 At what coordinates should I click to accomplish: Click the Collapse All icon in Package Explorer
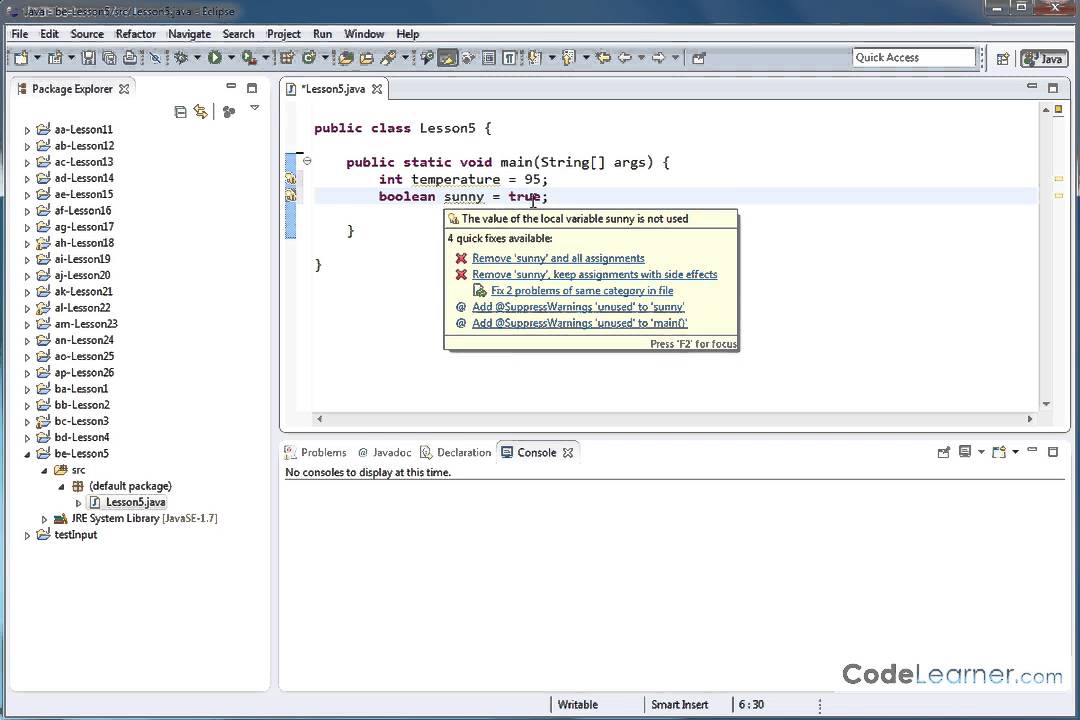[x=180, y=112]
